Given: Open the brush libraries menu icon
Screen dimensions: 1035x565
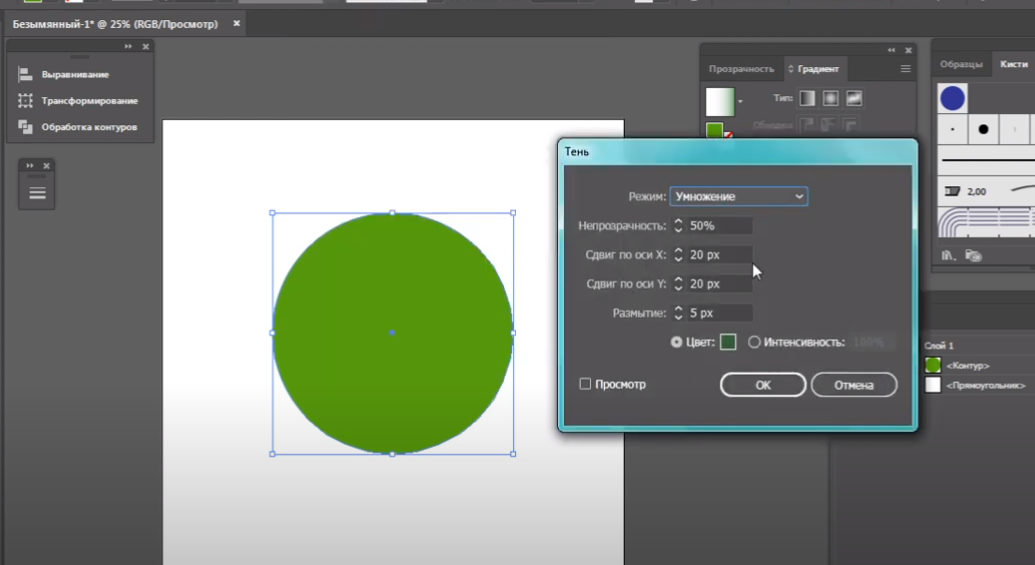Looking at the screenshot, I should [x=949, y=256].
